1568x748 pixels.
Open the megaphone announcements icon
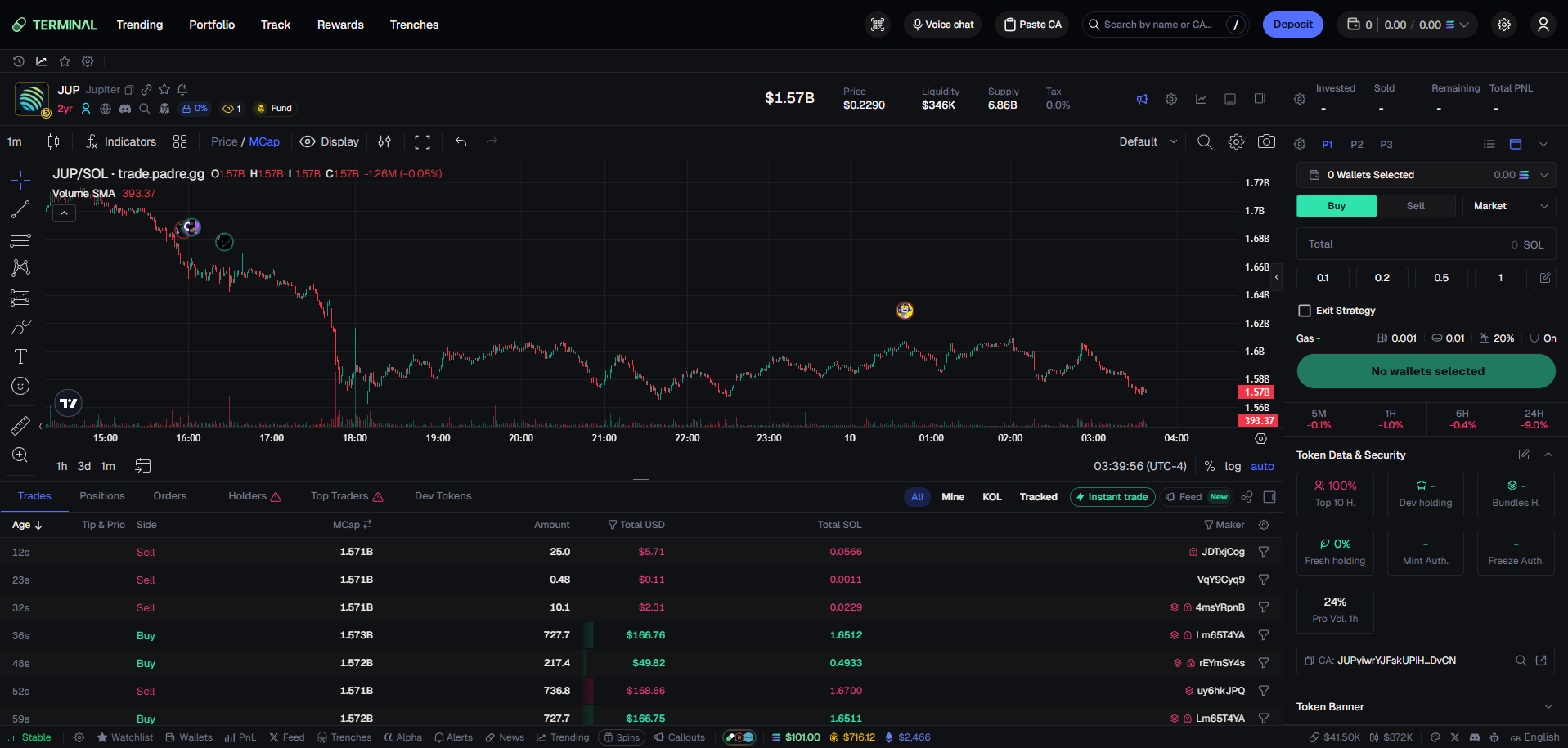tap(1142, 99)
